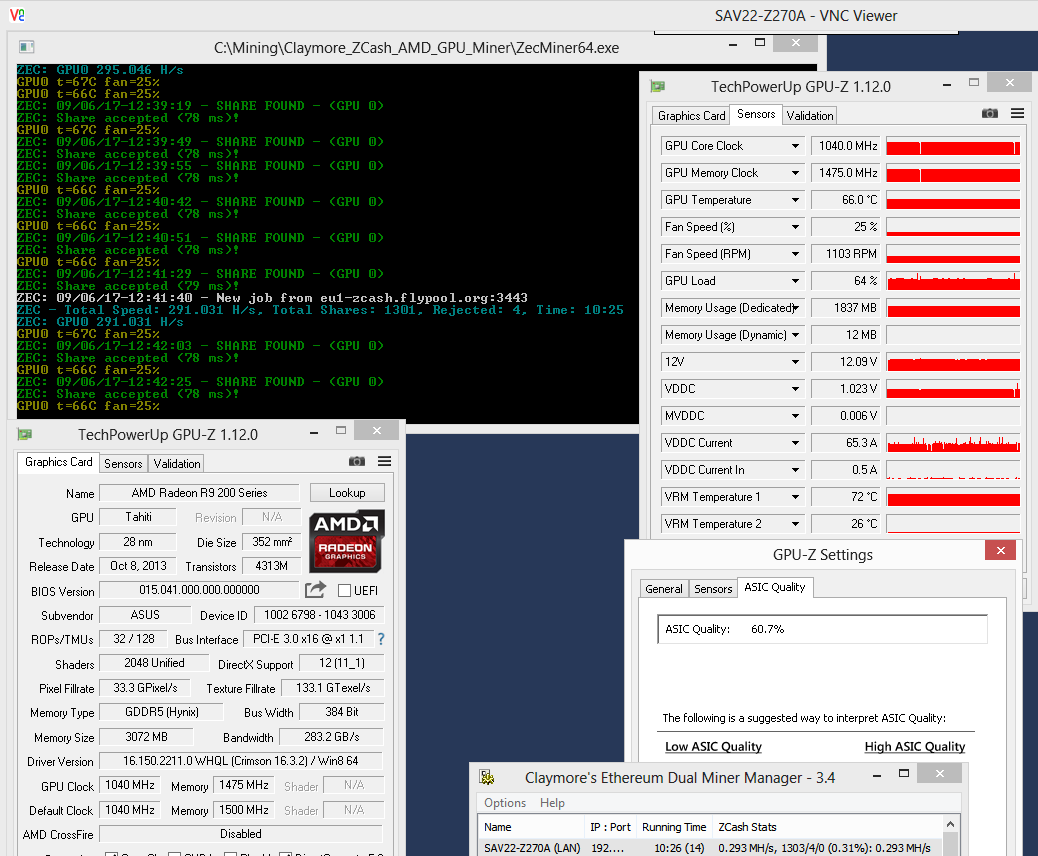Switch to General tab in GPU-Z Settings

[x=663, y=589]
